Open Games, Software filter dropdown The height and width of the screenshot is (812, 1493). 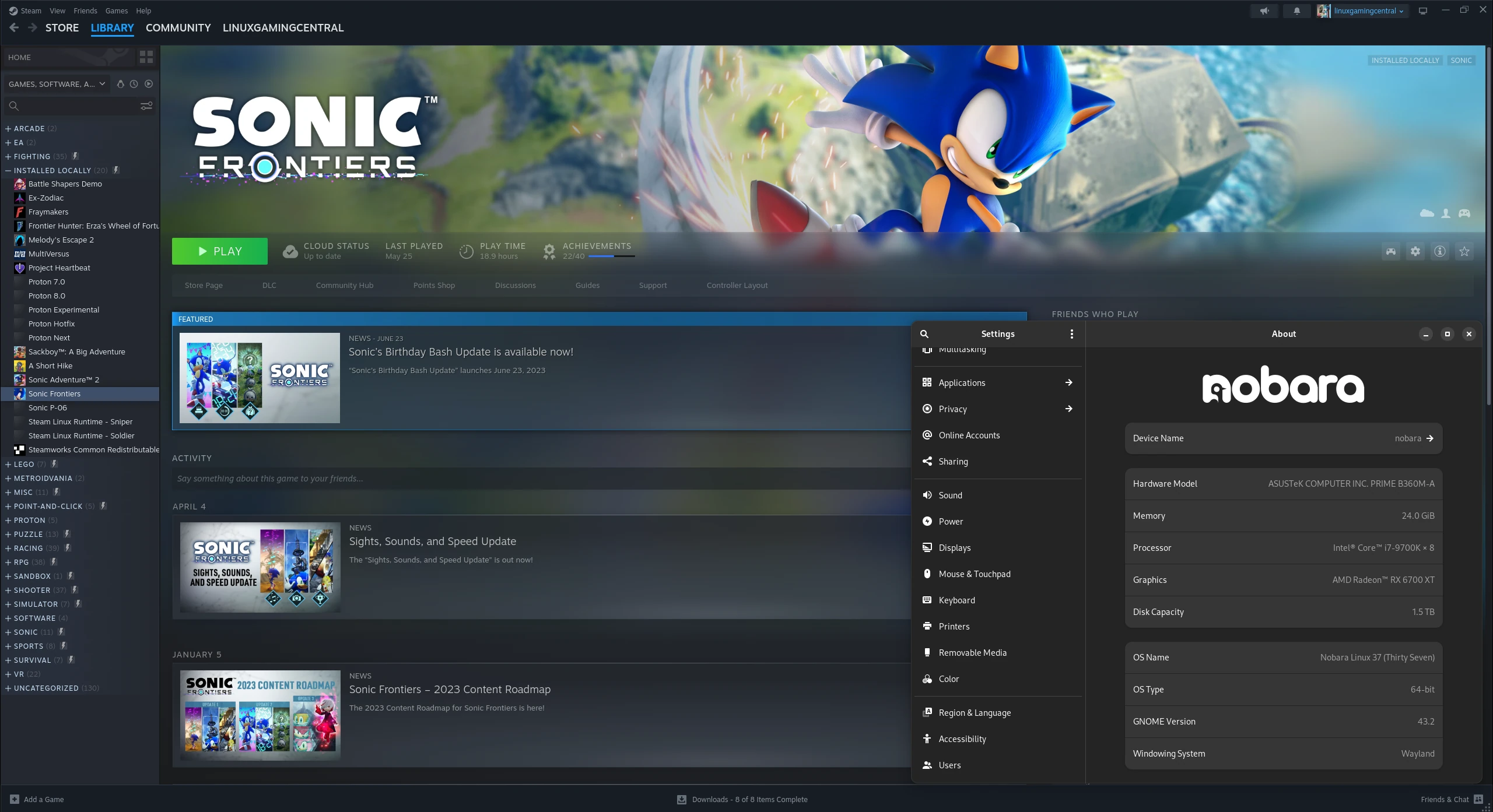(57, 84)
